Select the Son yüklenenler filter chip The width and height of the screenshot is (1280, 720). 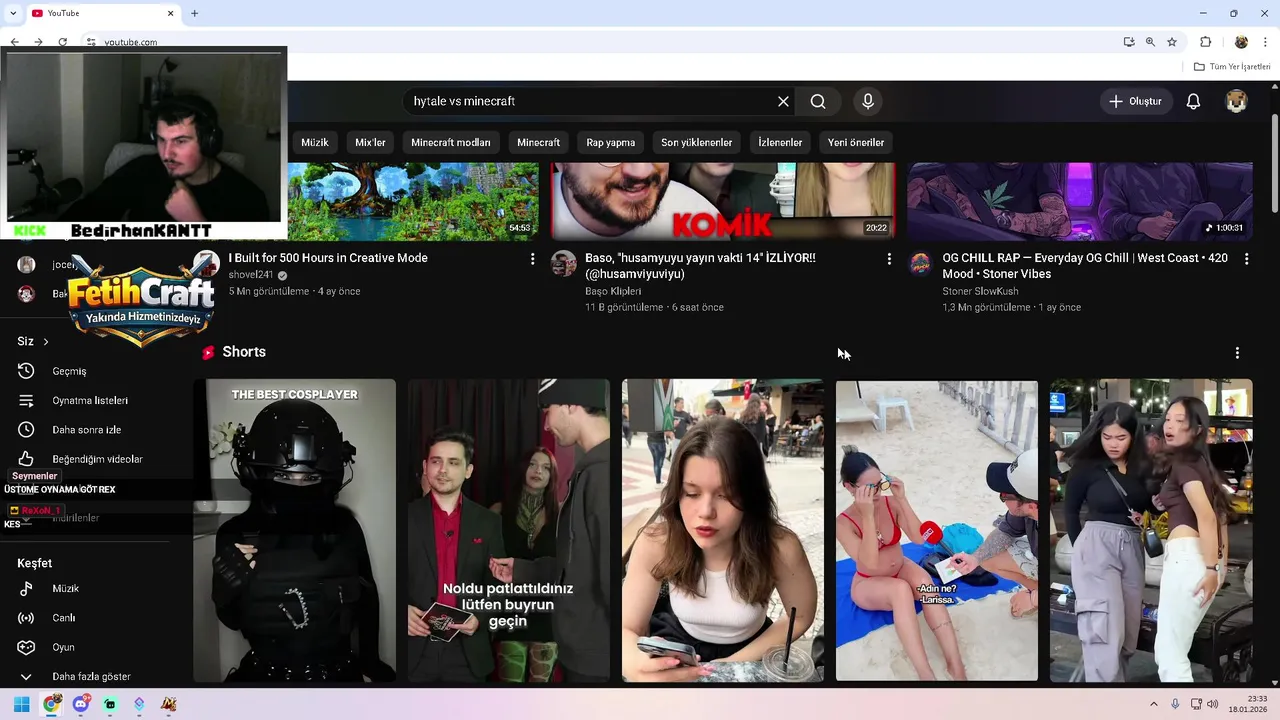click(696, 142)
